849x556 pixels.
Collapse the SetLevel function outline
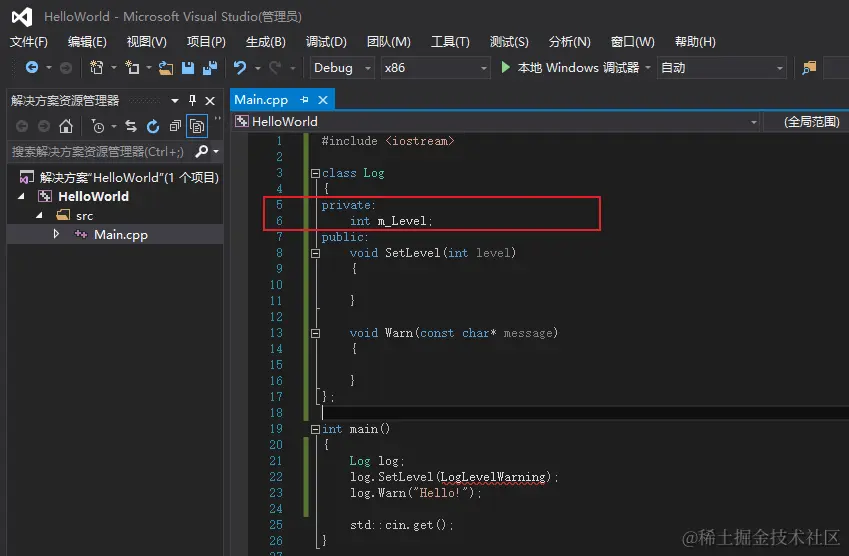point(315,253)
